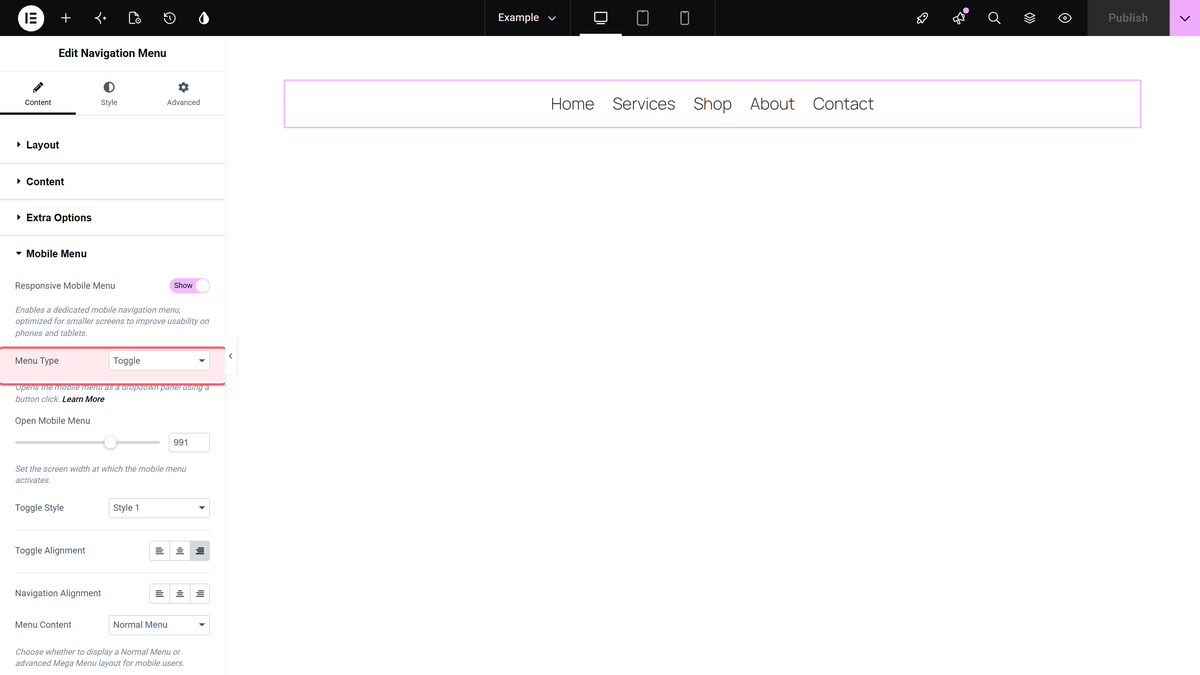The height and width of the screenshot is (675, 1200).
Task: Collapse the editor panel with arrow handle
Action: 231,356
